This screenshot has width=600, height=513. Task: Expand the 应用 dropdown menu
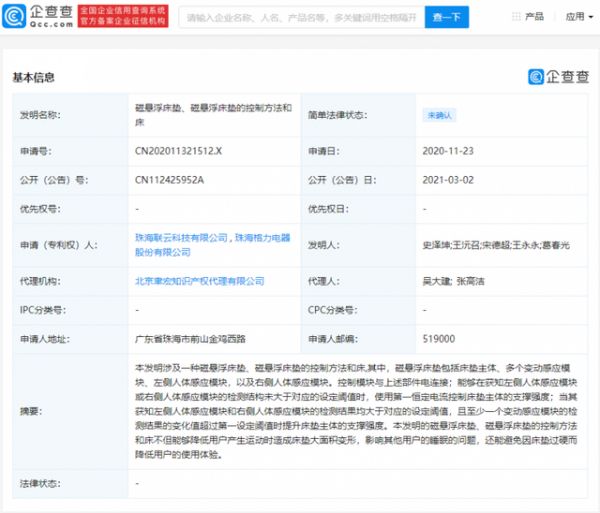coord(578,17)
